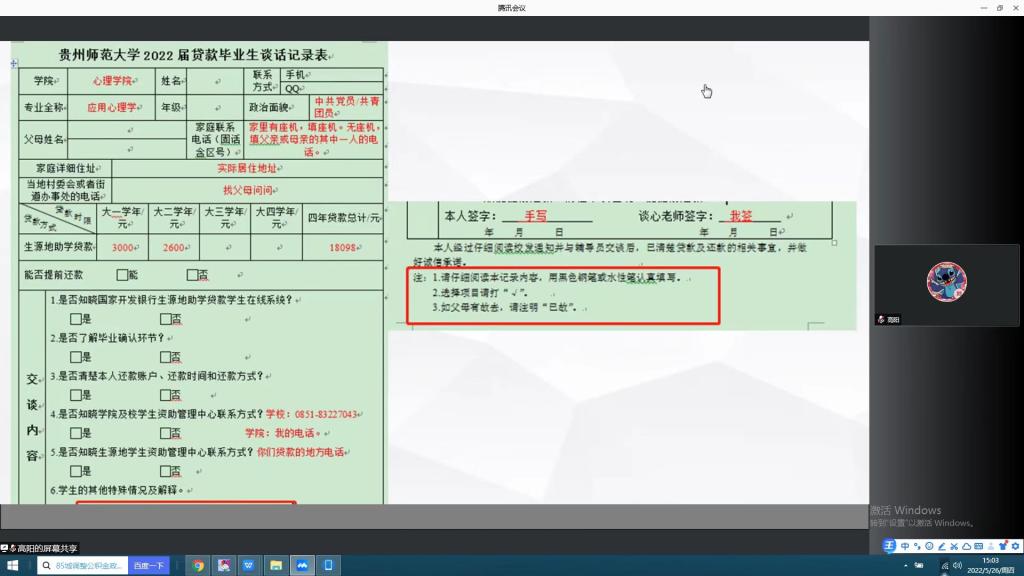Click the 高阳的屏幕共享 sharing label

39,549
